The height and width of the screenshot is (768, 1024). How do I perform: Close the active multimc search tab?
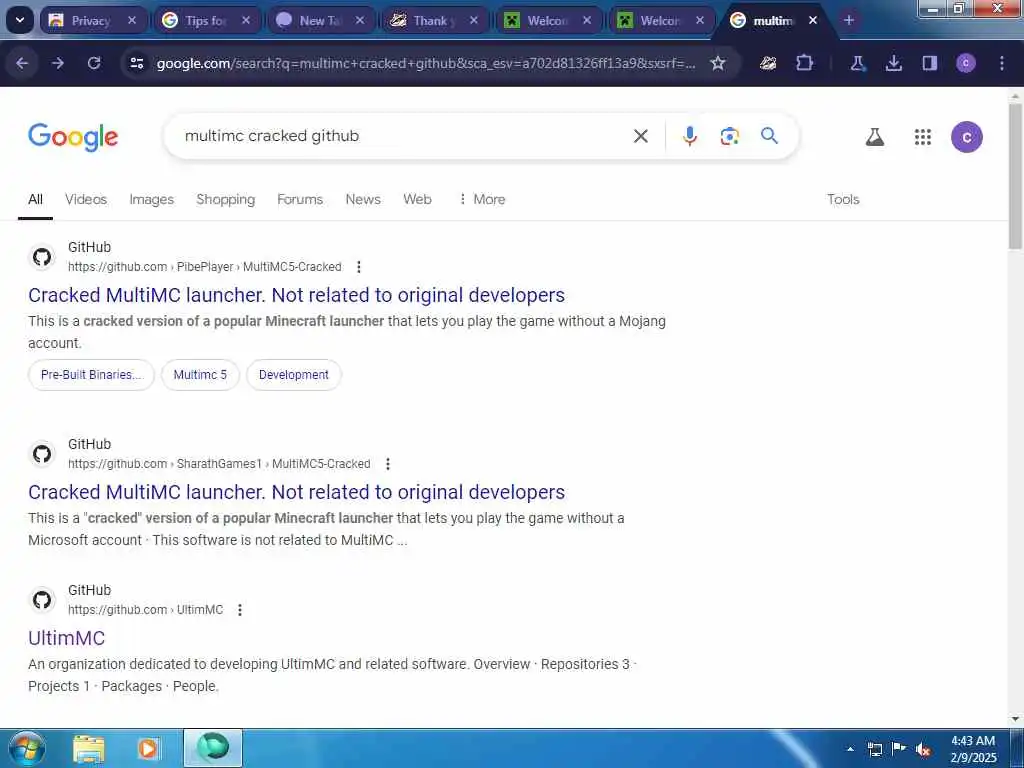pyautogui.click(x=813, y=20)
